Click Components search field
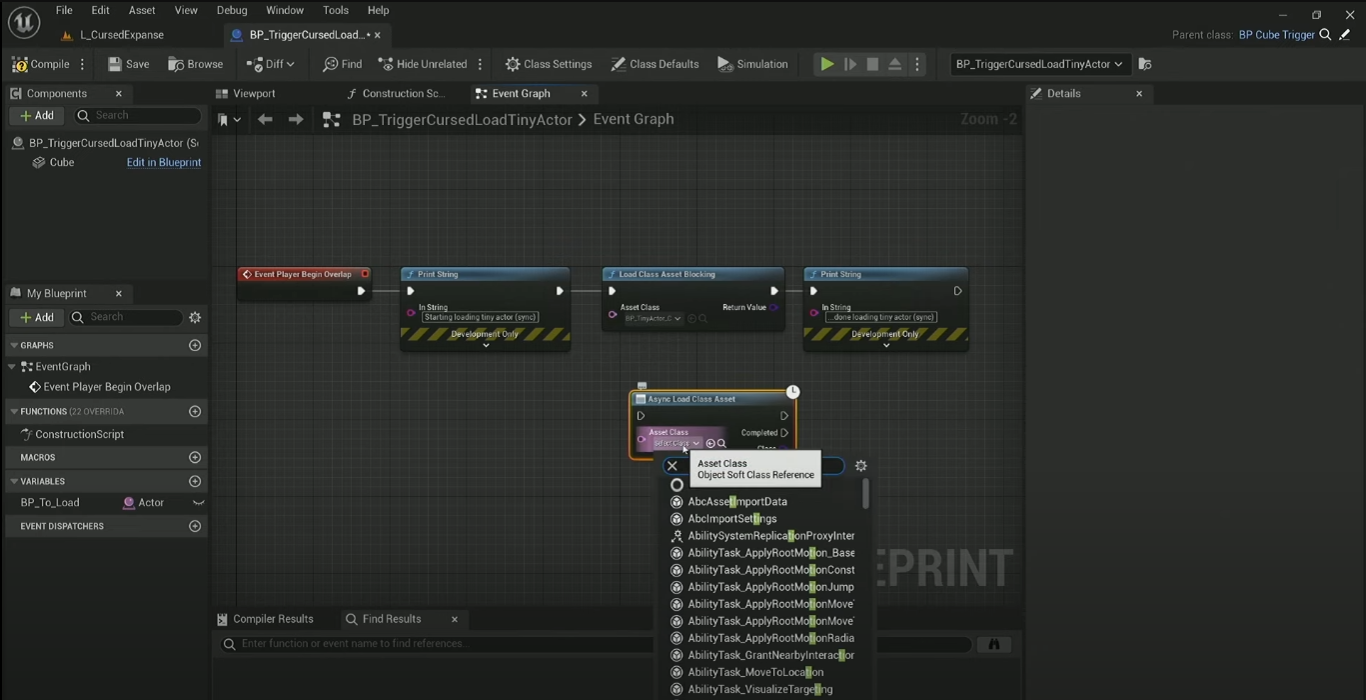This screenshot has height=700, width=1366. click(x=136, y=115)
